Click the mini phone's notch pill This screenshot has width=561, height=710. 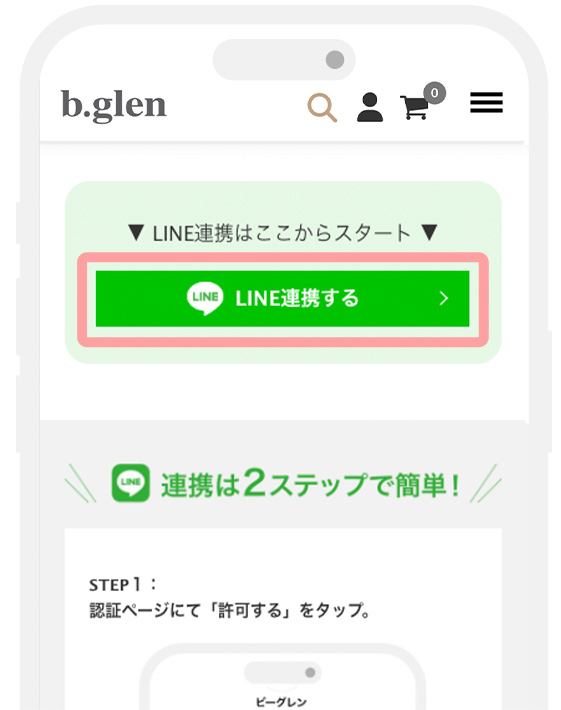point(283,672)
